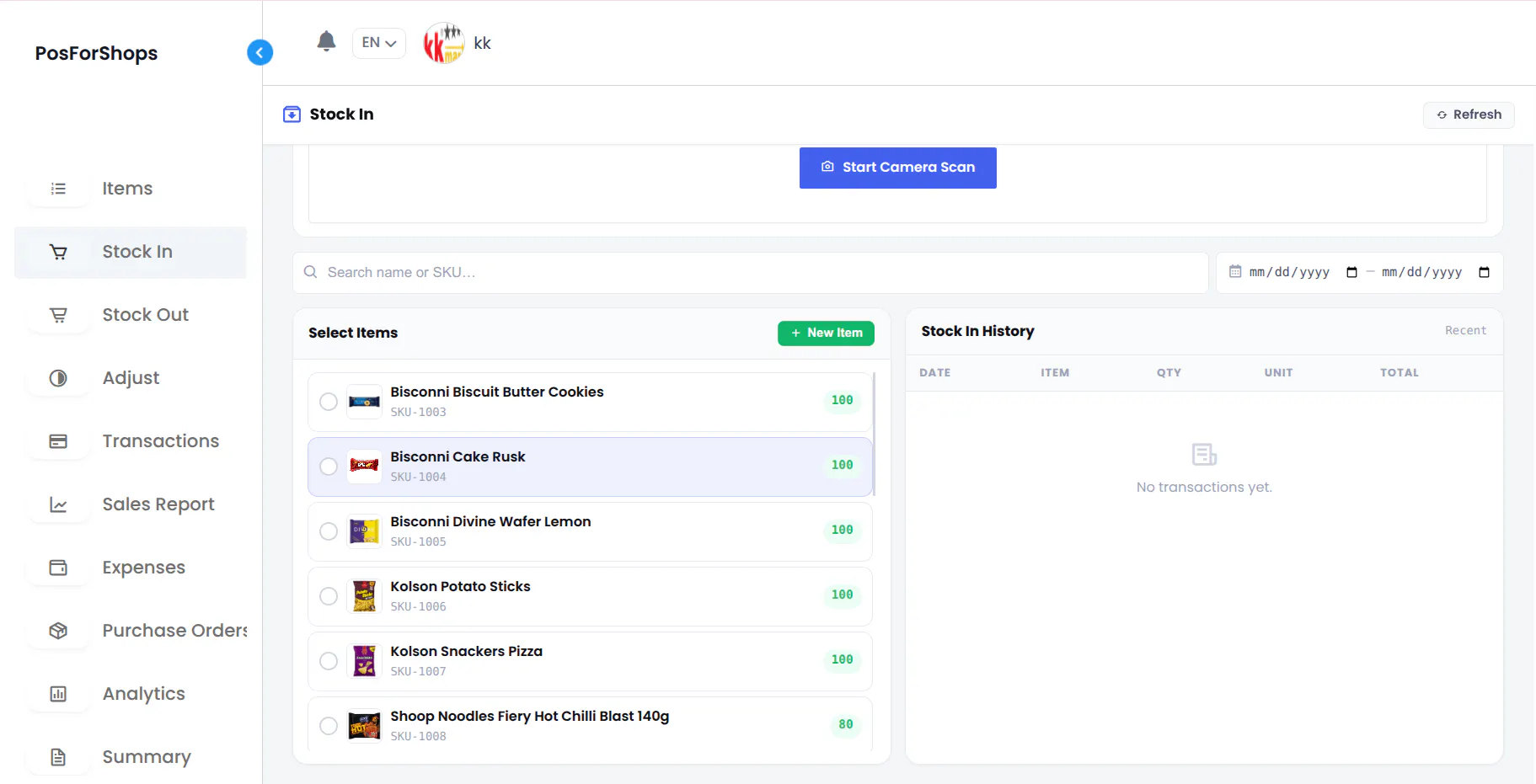This screenshot has height=784, width=1536.
Task: Select Bisconni Divine Wafer Lemon radio
Action: click(329, 531)
